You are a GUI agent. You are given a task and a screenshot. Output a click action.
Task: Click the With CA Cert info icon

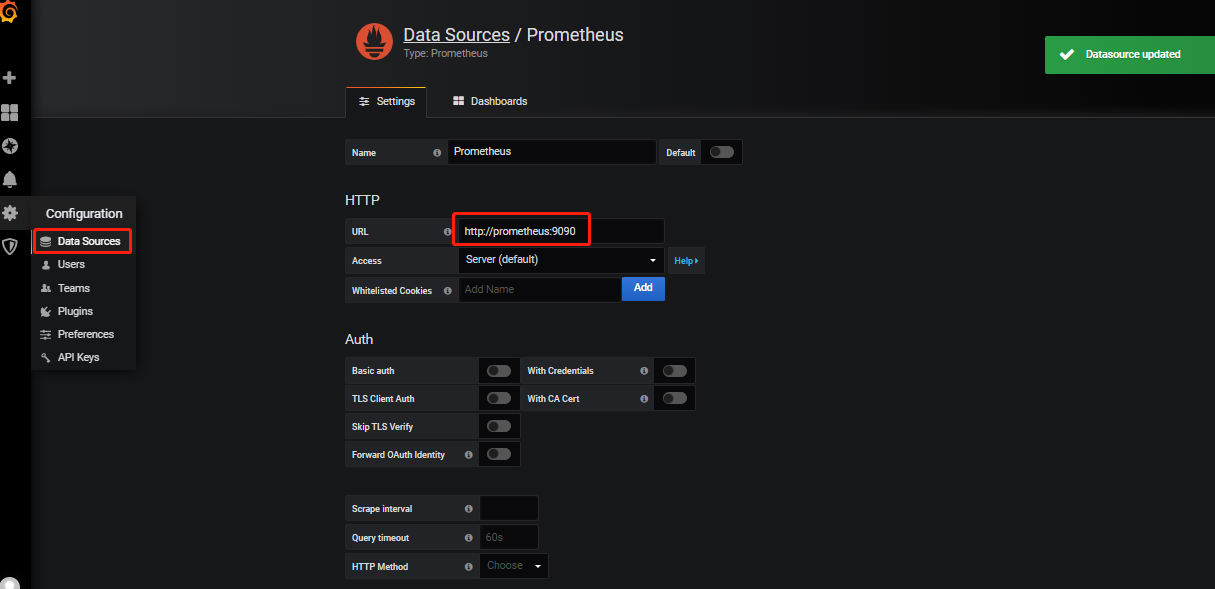click(x=644, y=399)
